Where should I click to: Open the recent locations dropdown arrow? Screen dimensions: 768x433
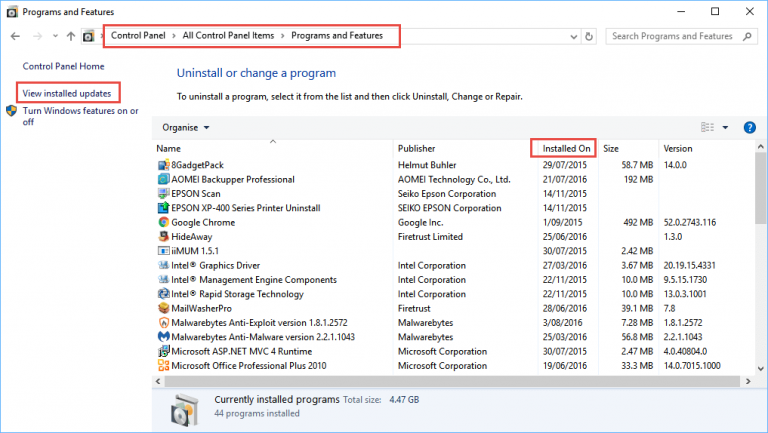coord(55,36)
